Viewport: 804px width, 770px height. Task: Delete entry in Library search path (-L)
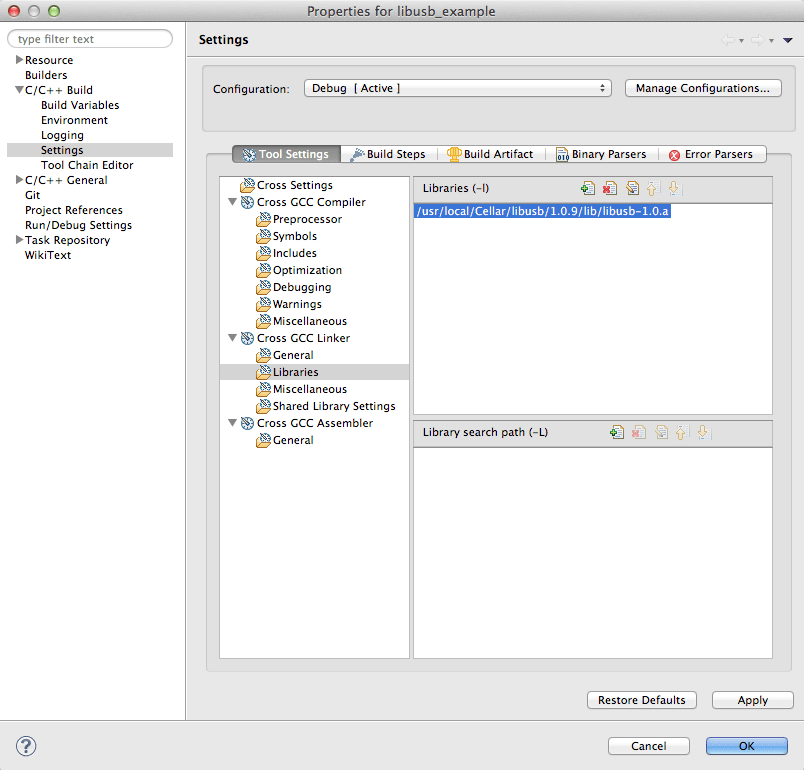[639, 432]
